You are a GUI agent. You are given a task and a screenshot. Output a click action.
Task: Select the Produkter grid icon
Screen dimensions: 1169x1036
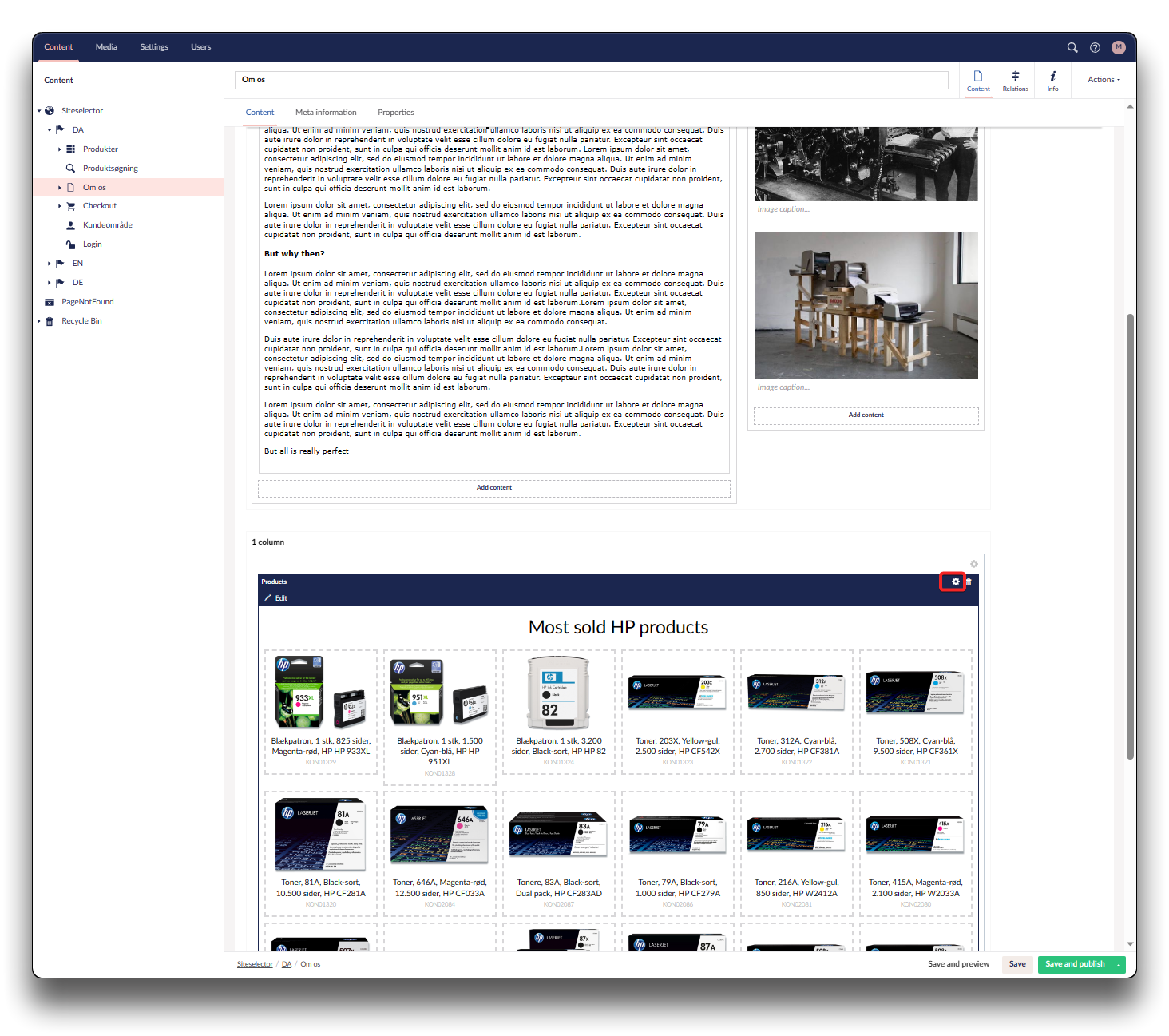click(x=70, y=149)
